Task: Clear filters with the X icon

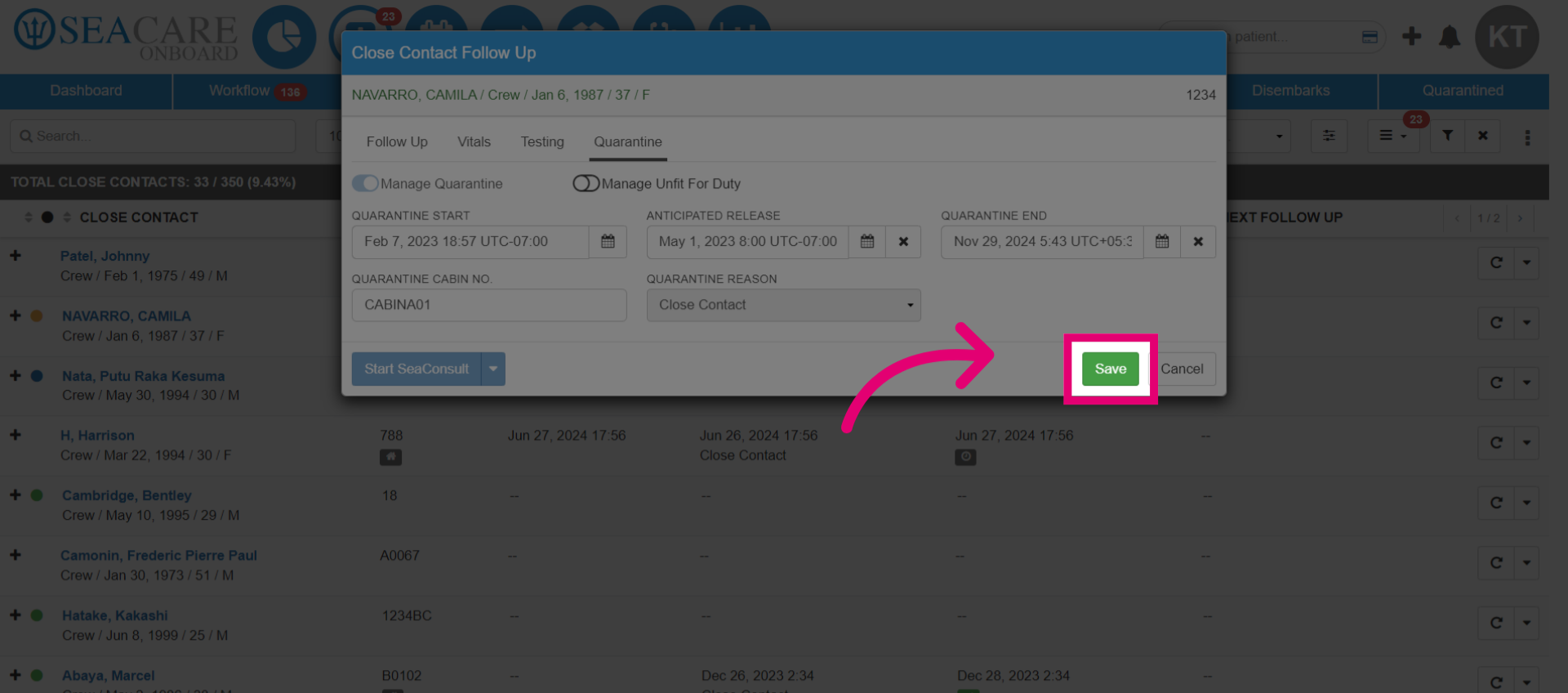Action: coord(1483,136)
